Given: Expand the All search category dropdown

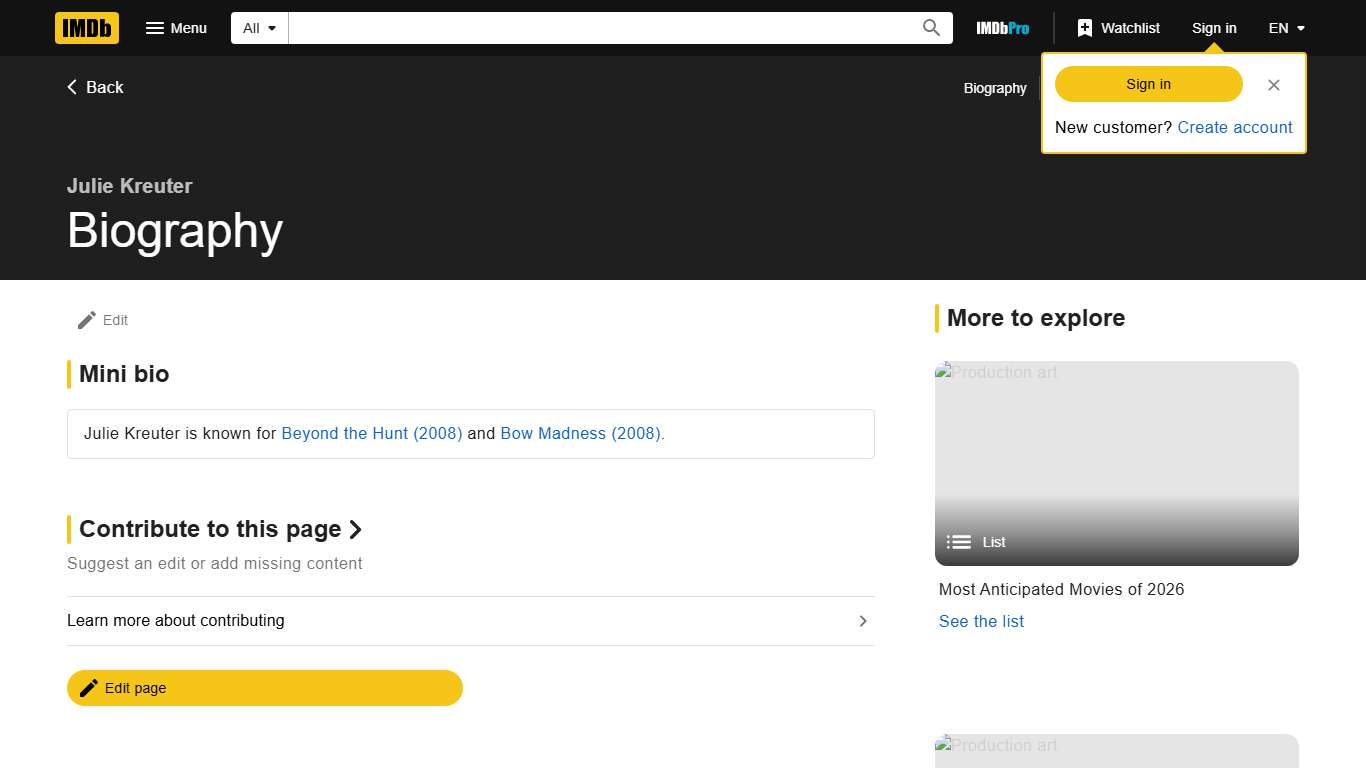Looking at the screenshot, I should pos(259,28).
